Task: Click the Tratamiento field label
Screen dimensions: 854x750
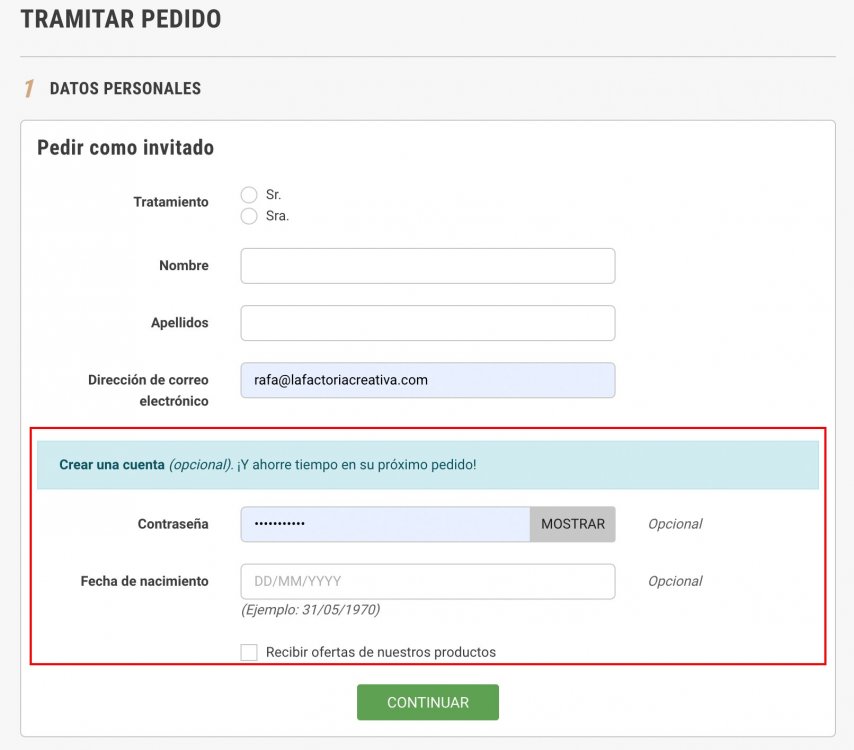Action: point(172,202)
